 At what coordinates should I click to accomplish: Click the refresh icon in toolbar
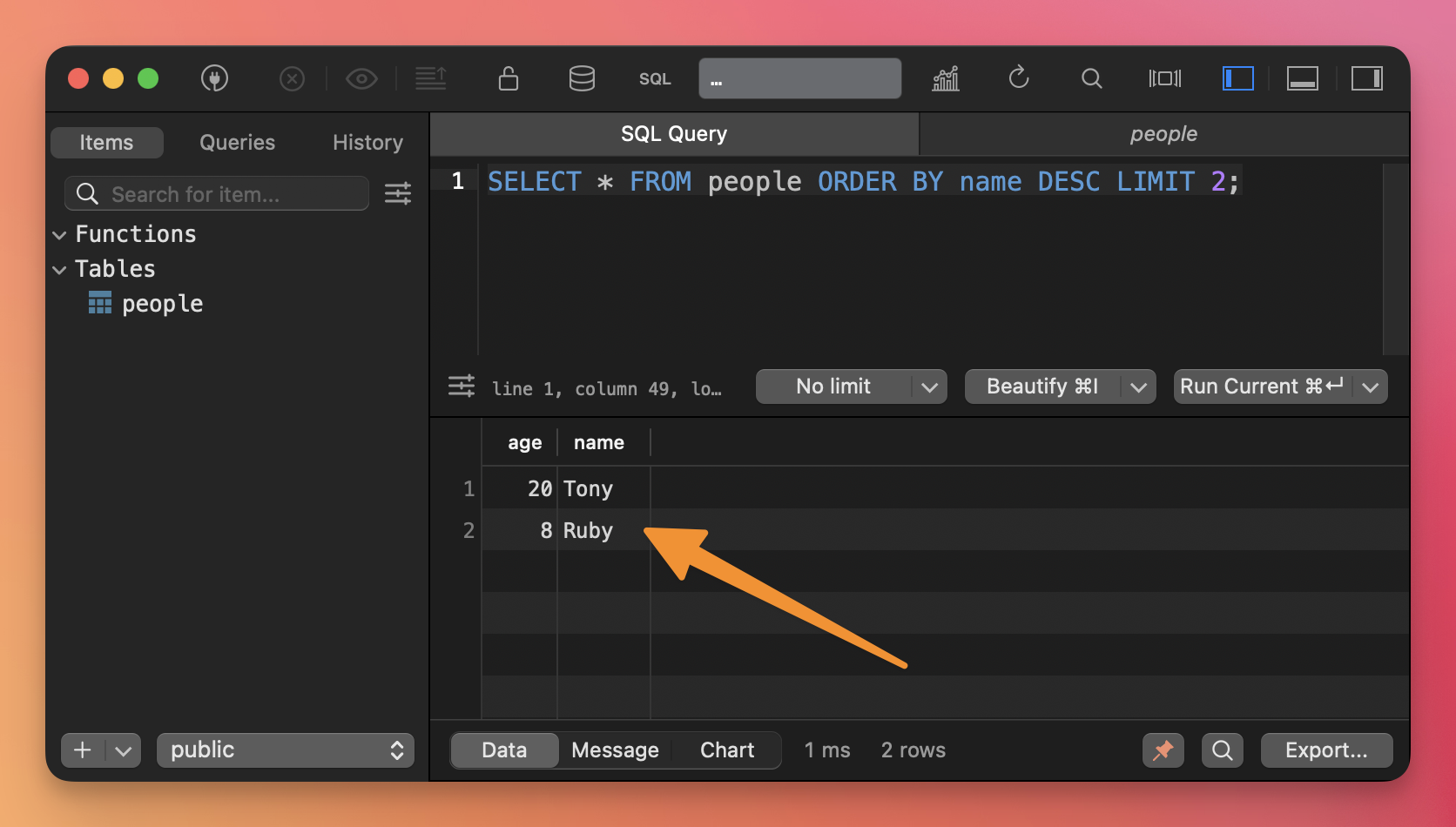[x=1019, y=79]
